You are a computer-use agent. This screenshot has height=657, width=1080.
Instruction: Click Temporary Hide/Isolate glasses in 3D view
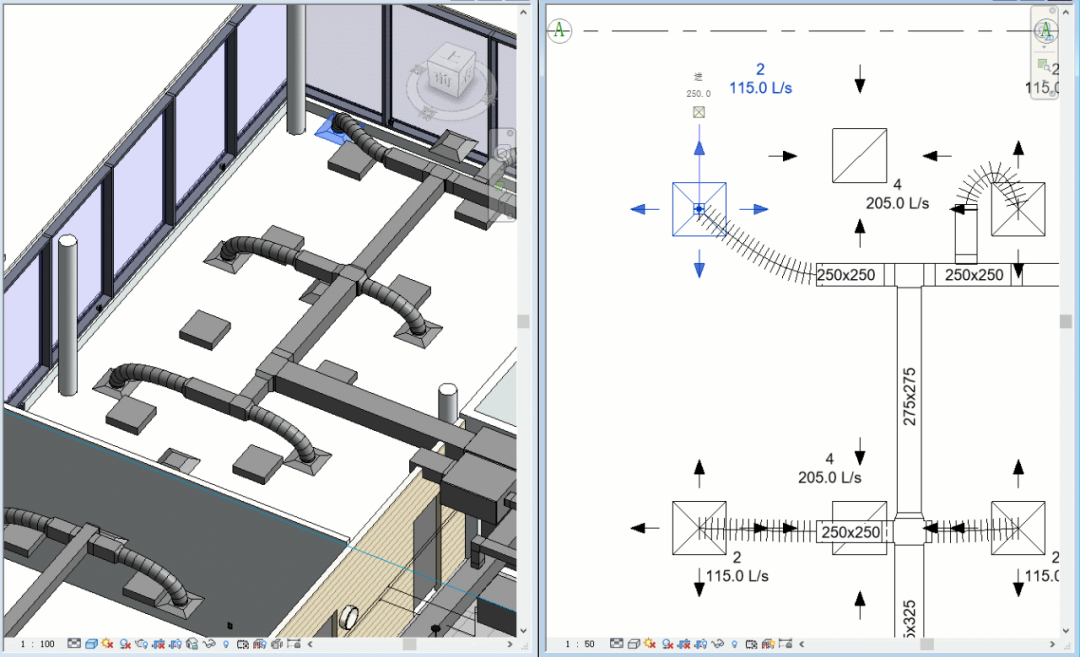[210, 645]
